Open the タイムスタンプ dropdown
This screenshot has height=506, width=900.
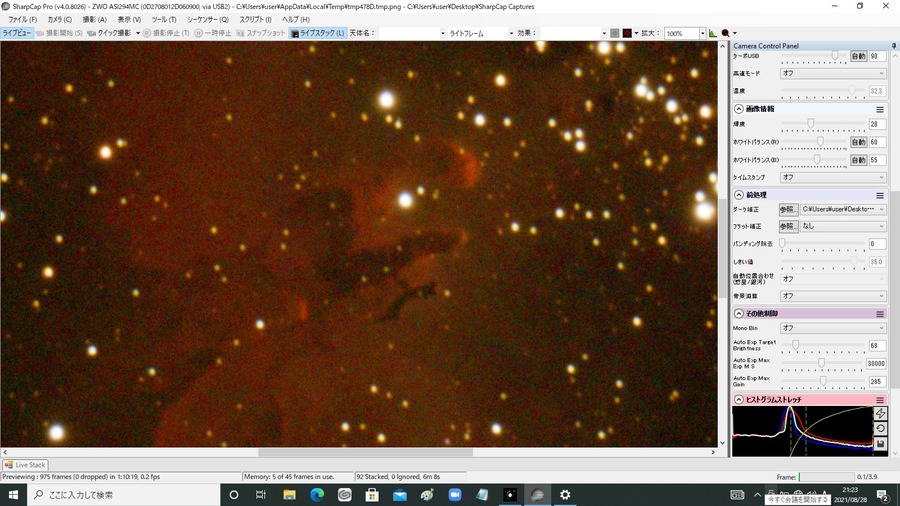tap(833, 177)
